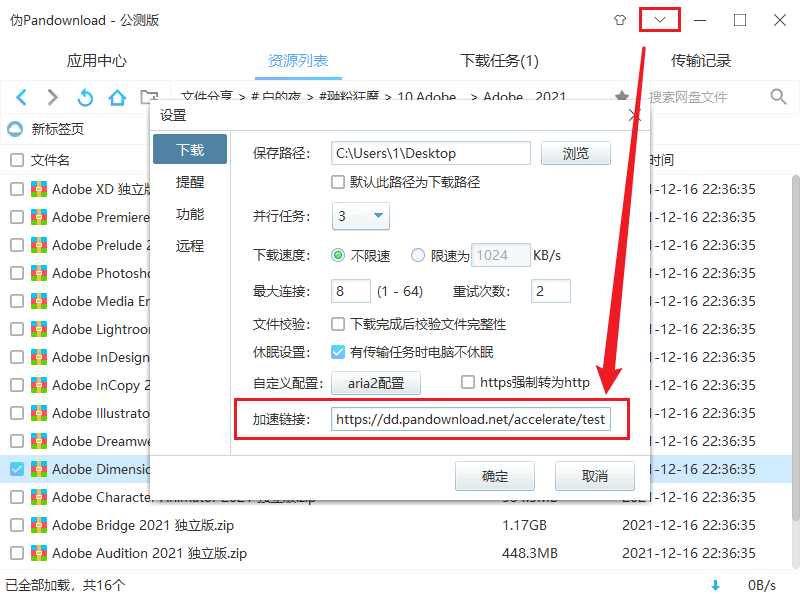Viewport: 800px width, 600px height.
Task: Click the 加速链接 URL field
Action: pyautogui.click(x=470, y=419)
